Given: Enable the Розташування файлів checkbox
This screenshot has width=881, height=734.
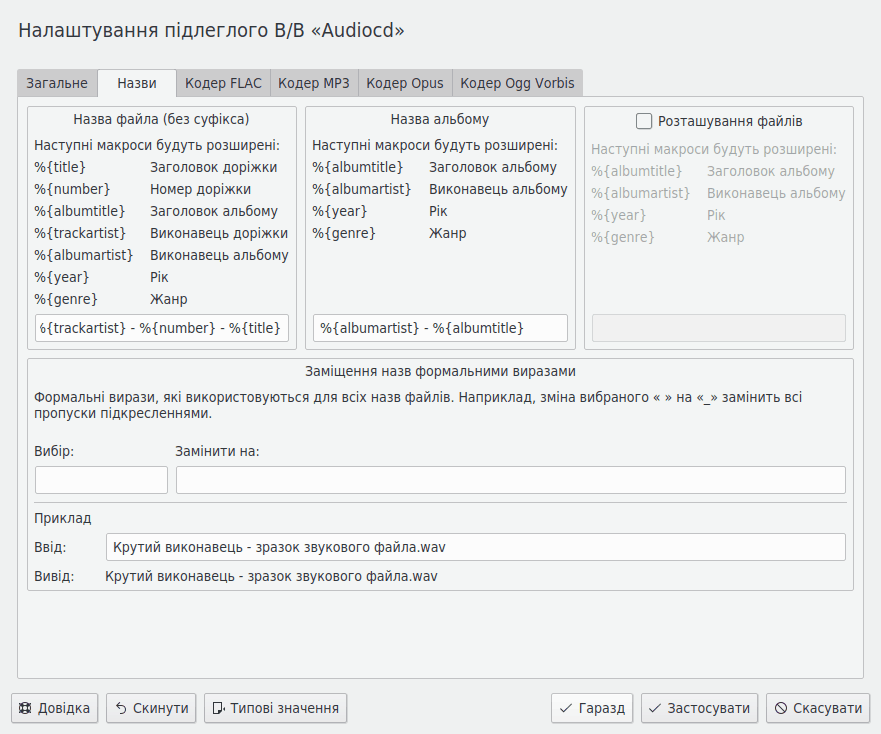Looking at the screenshot, I should (645, 121).
